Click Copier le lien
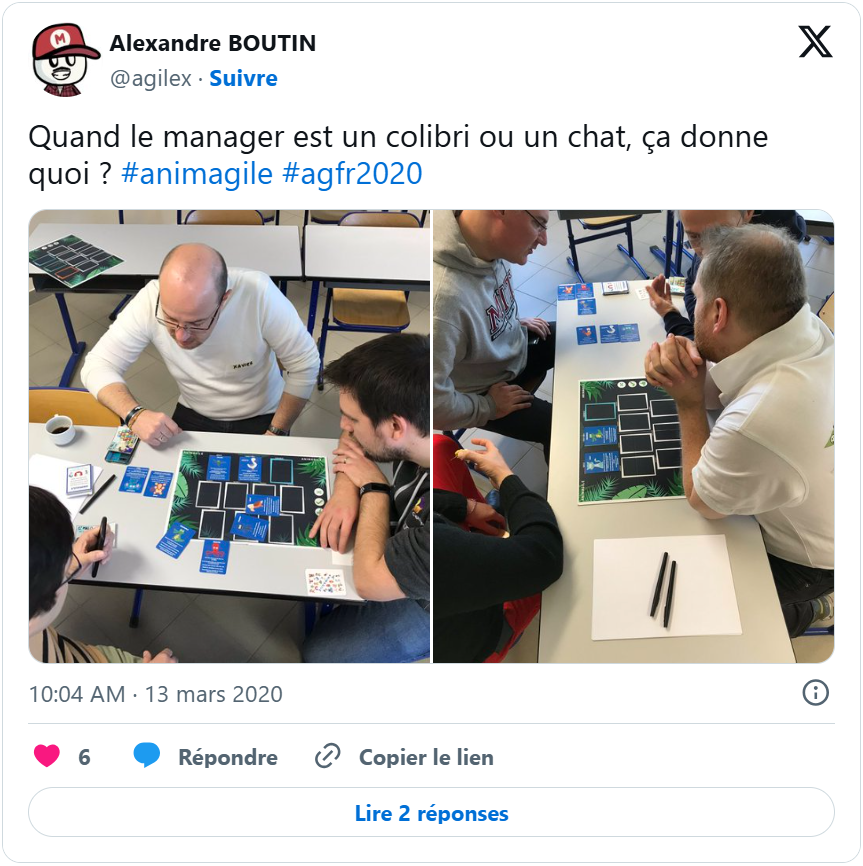The image size is (863, 866). point(426,757)
